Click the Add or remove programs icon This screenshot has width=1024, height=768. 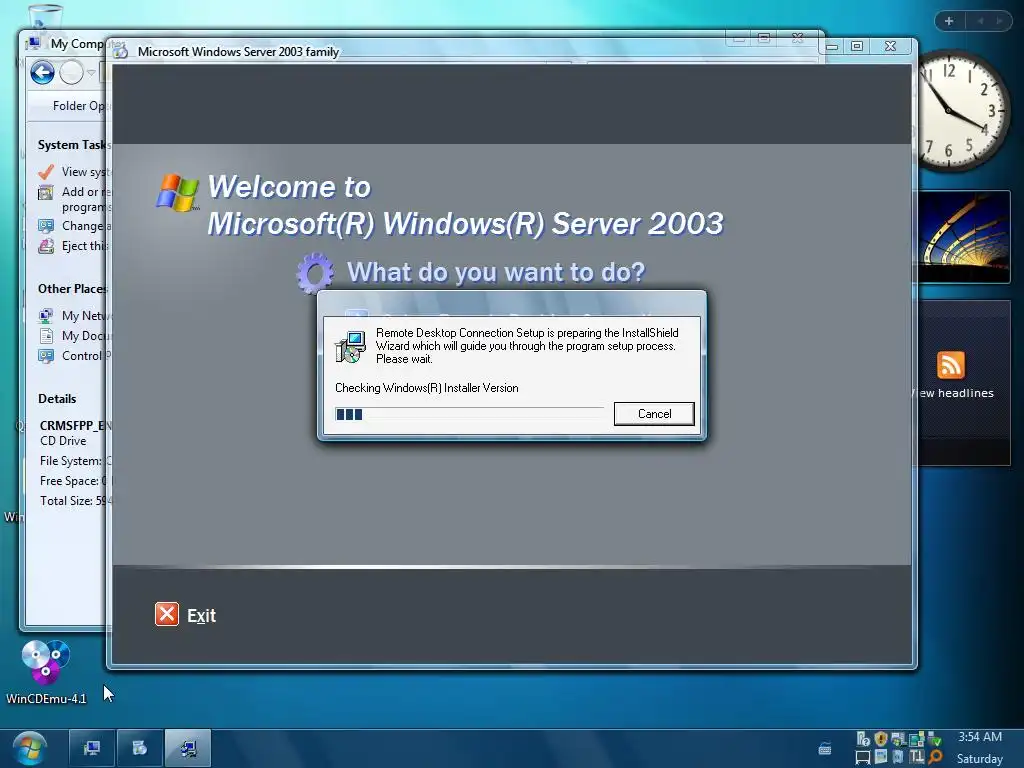click(x=46, y=193)
